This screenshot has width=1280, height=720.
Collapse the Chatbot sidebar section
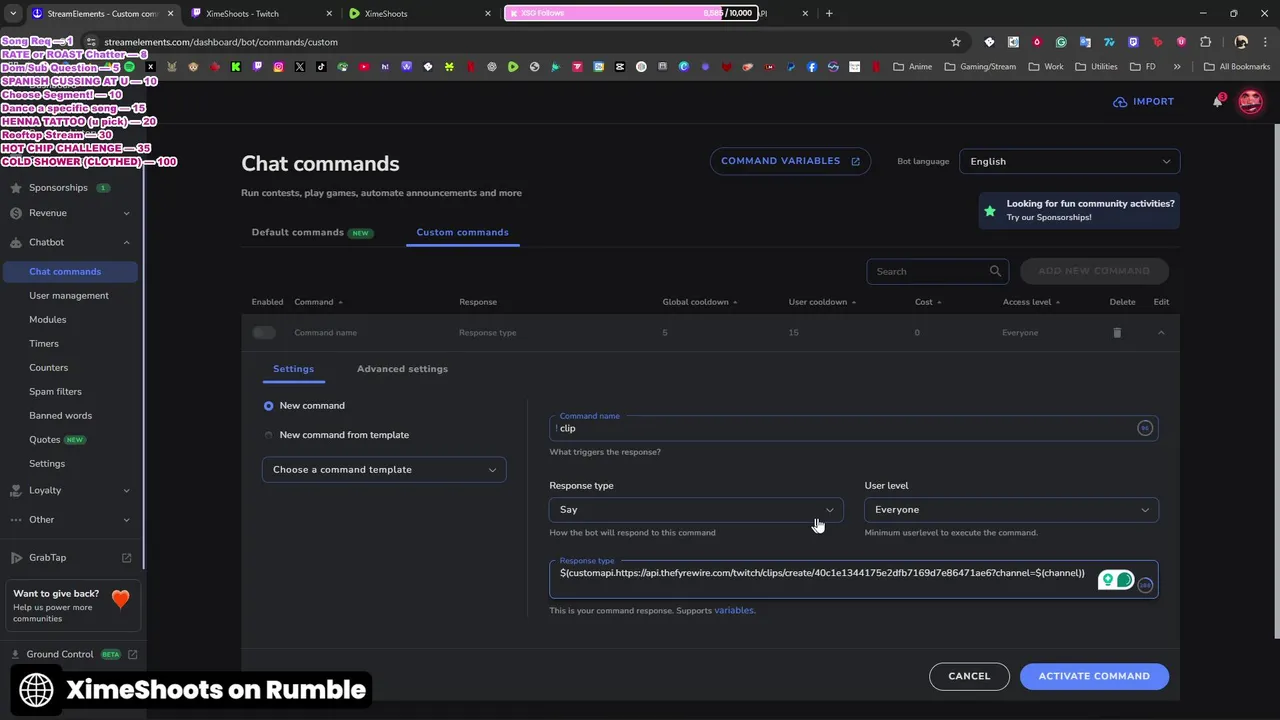pos(126,242)
